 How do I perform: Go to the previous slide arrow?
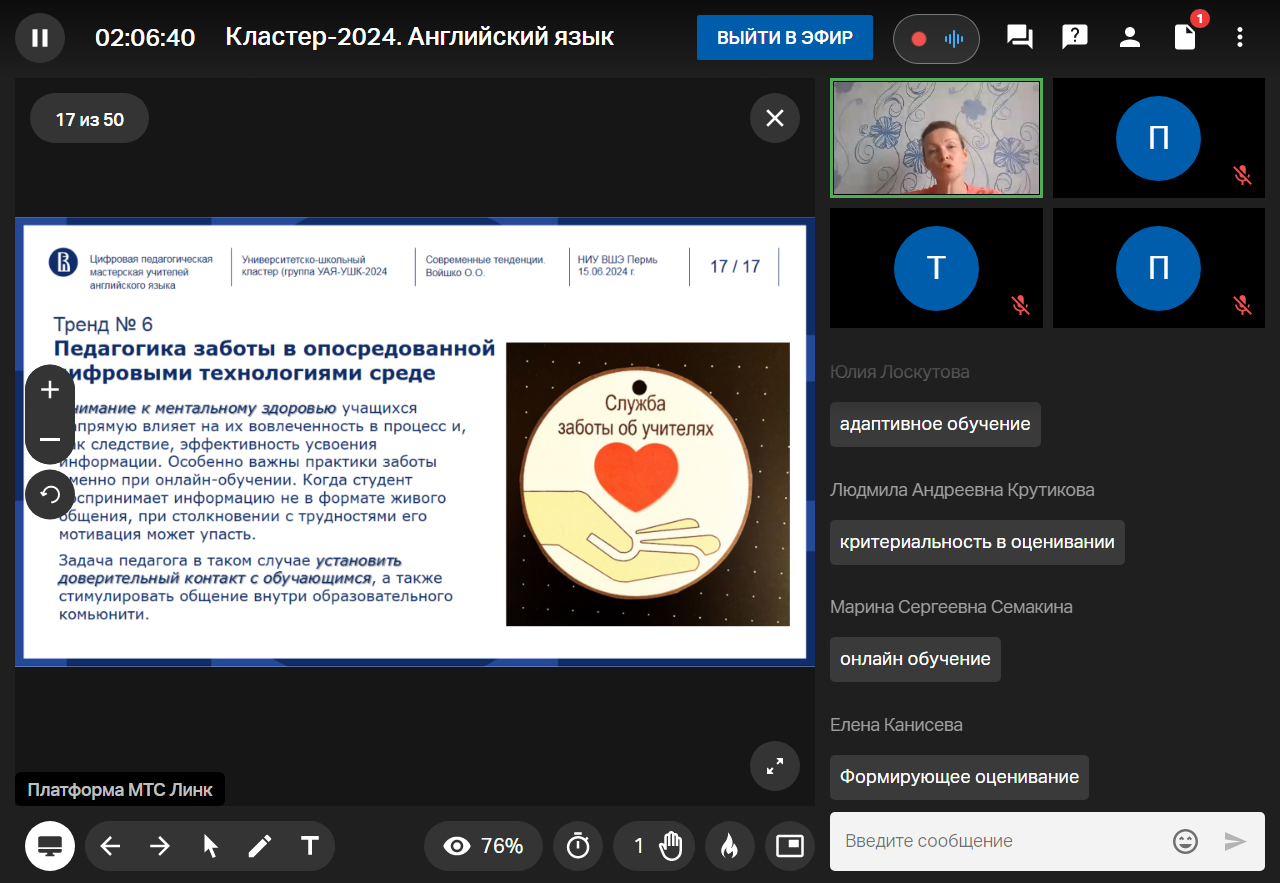(x=110, y=846)
